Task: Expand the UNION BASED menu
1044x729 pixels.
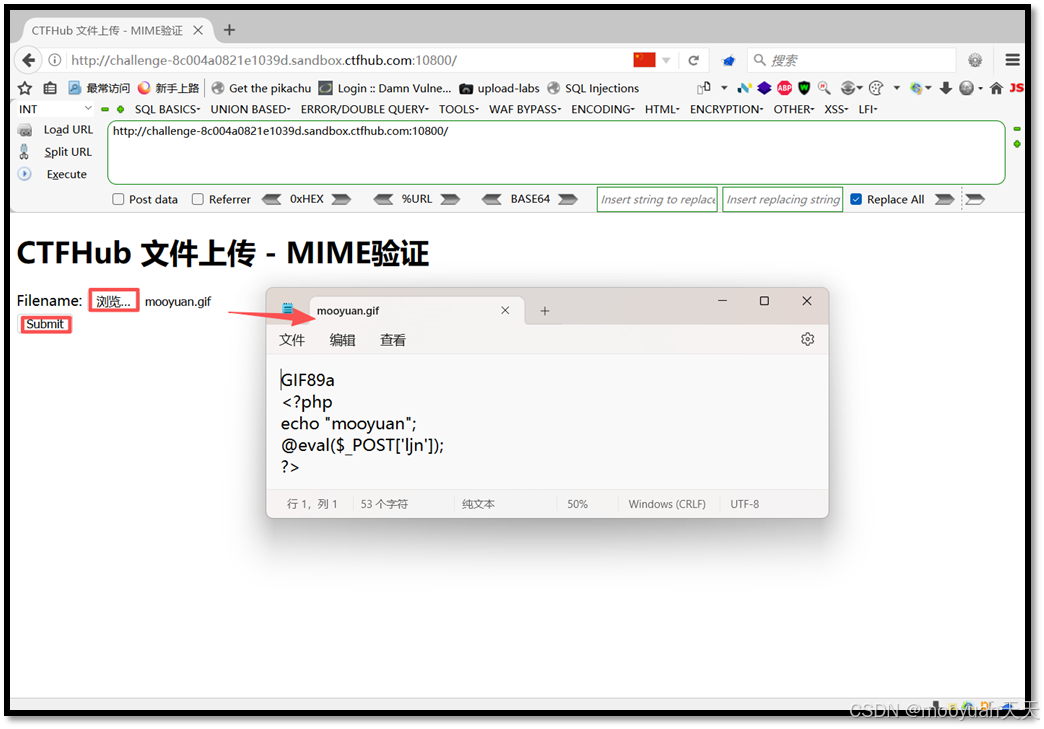Action: point(250,109)
